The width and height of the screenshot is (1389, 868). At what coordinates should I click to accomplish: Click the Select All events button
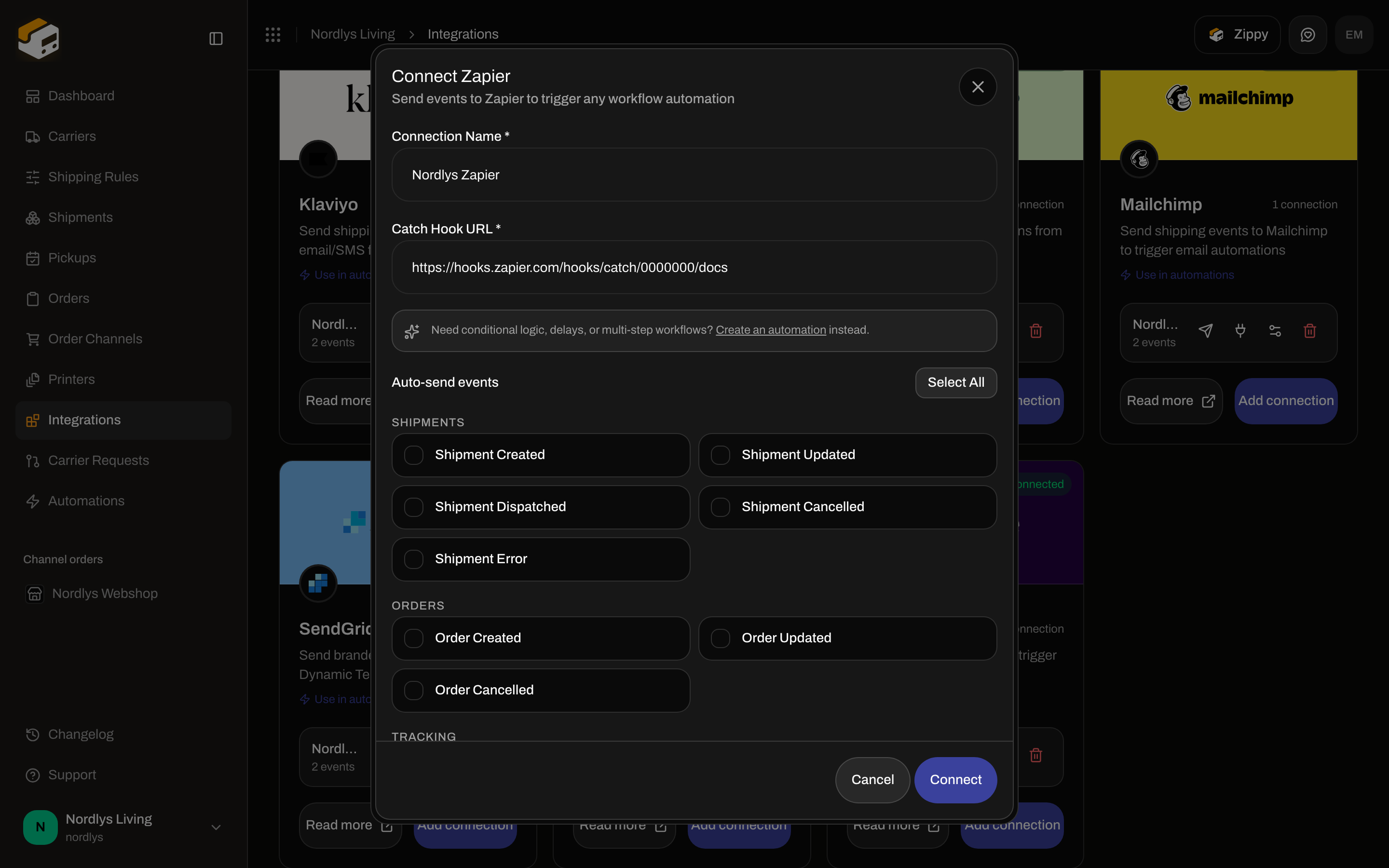pos(955,382)
